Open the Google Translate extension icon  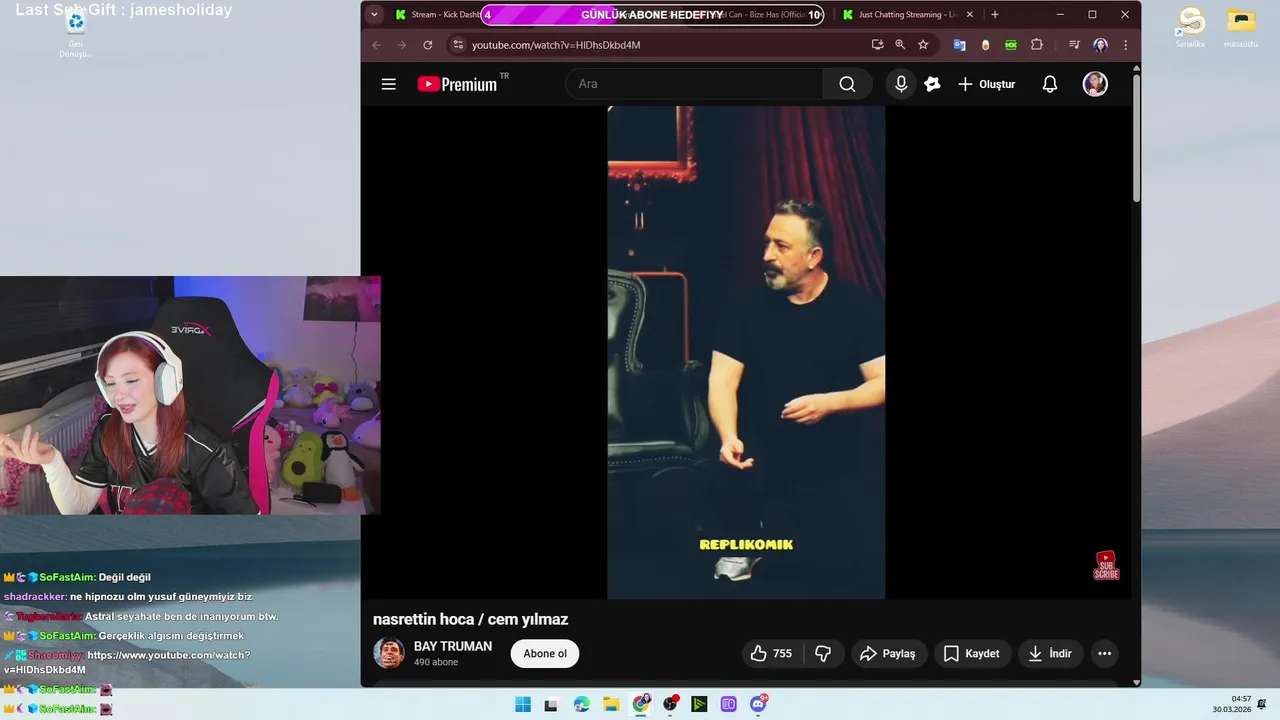pos(960,45)
